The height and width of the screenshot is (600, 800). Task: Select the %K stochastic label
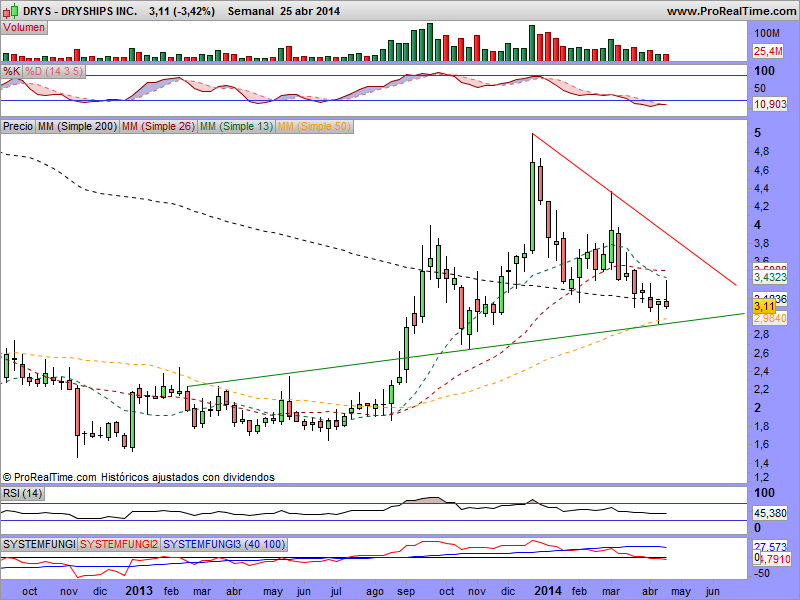pyautogui.click(x=11, y=71)
